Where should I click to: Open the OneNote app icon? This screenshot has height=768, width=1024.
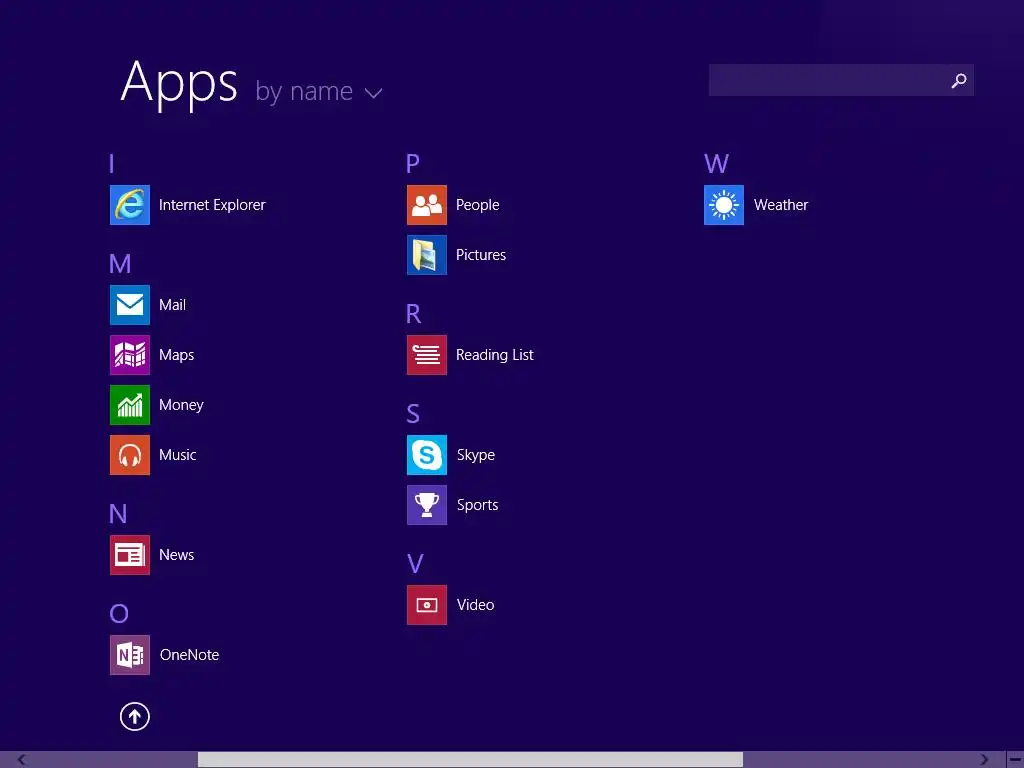tap(129, 654)
